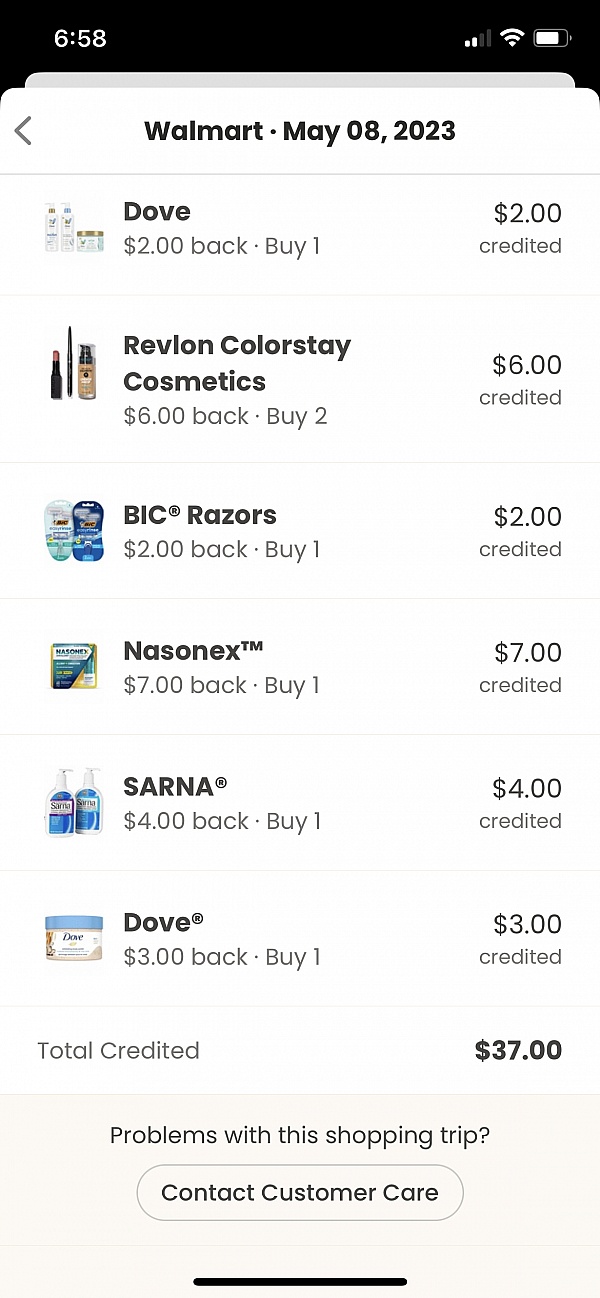This screenshot has height=1298, width=600.
Task: Tap the $37.00 total credited amount
Action: tap(518, 1050)
